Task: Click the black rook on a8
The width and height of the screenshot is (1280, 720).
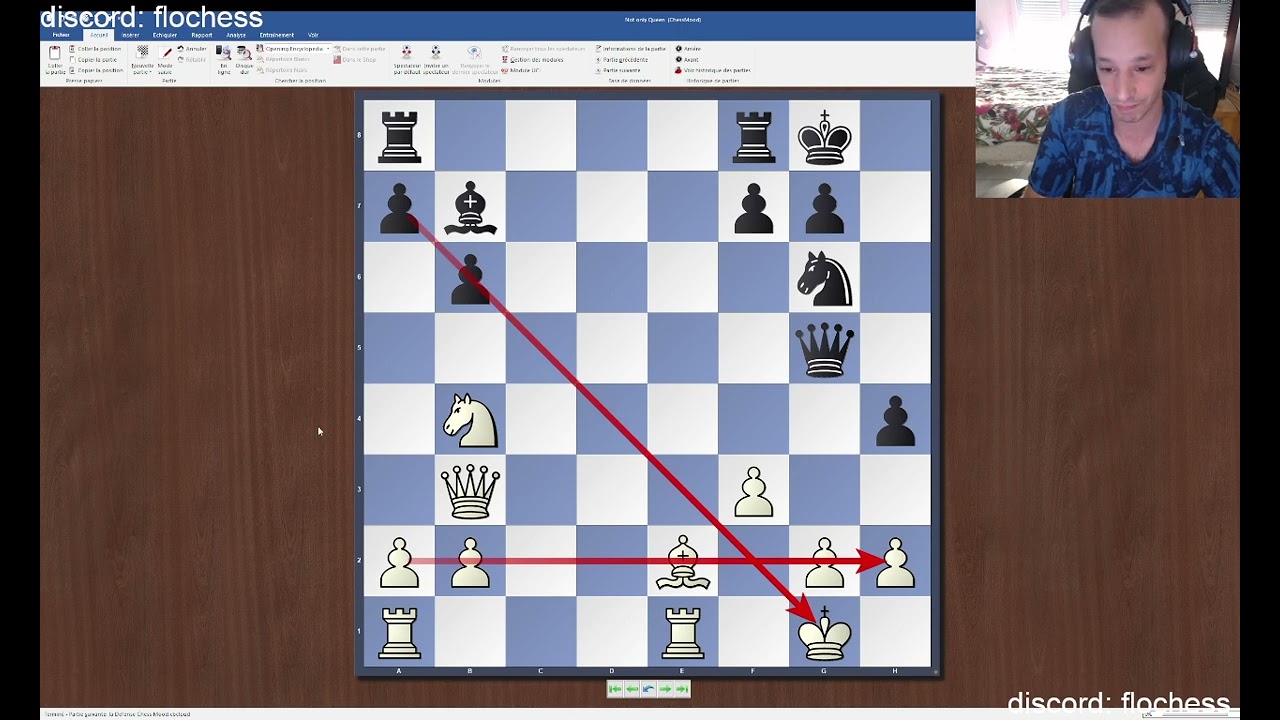Action: click(399, 138)
